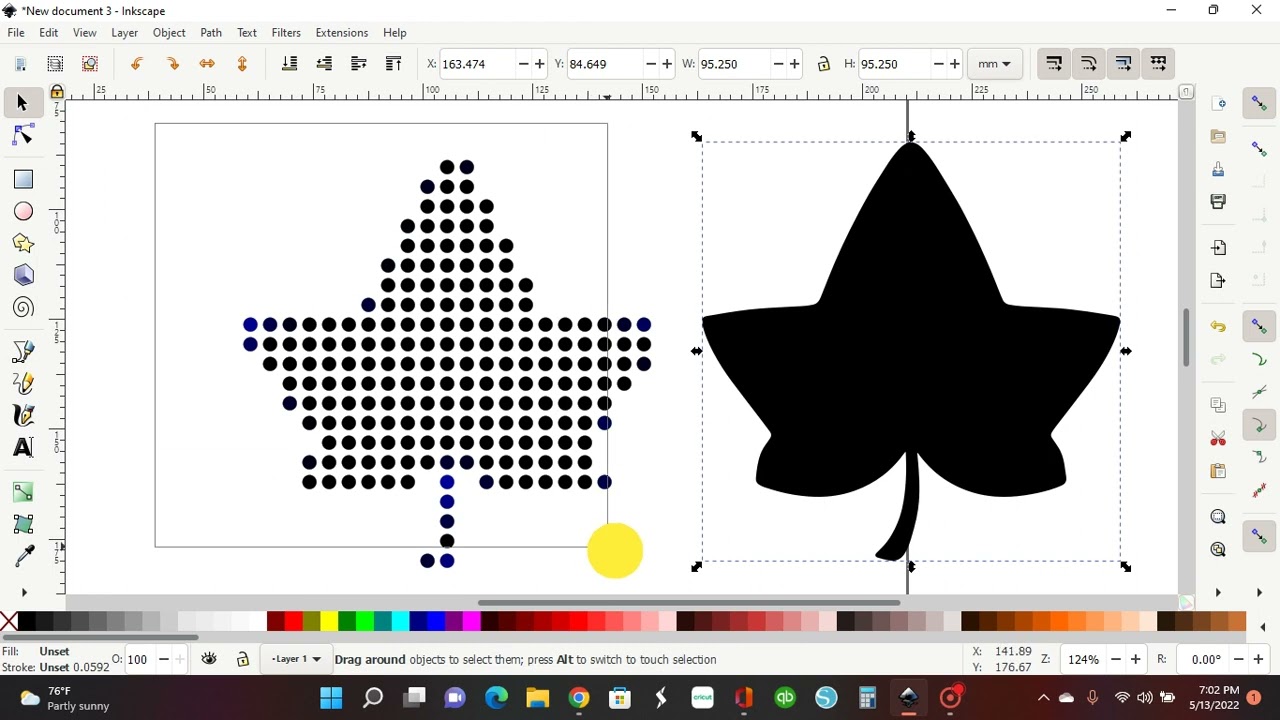The width and height of the screenshot is (1280, 720).
Task: Select the Ellipse circle tool
Action: pos(23,211)
